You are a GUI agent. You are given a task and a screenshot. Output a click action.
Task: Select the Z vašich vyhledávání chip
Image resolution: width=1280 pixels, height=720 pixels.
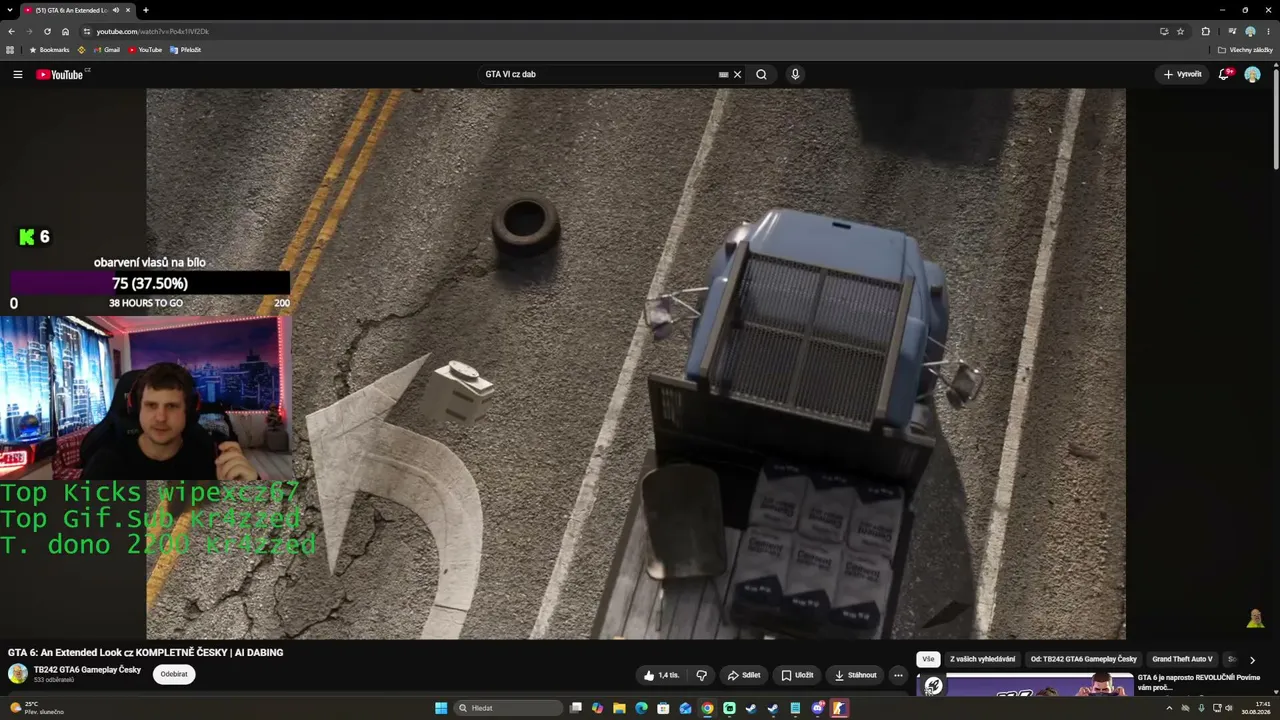982,659
